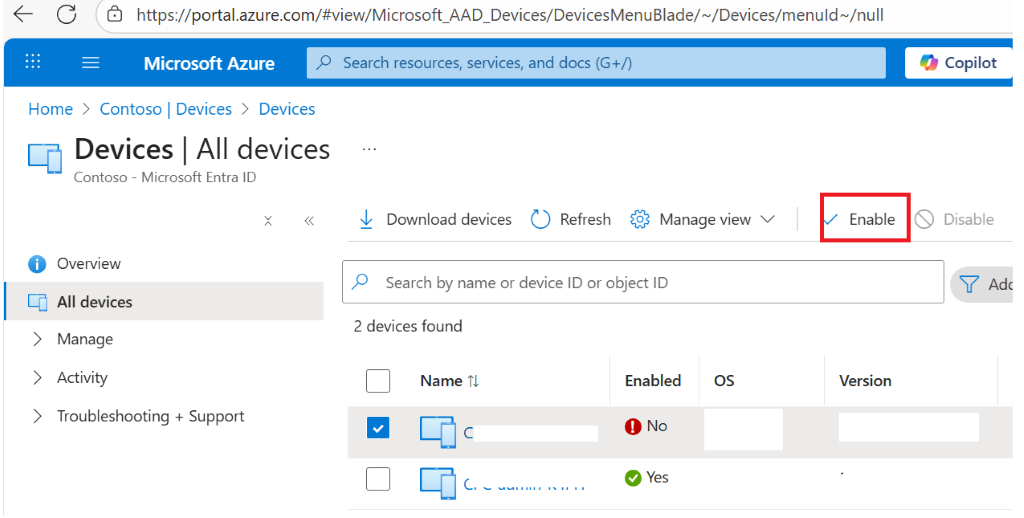Open the hamburger portal menu
Image resolution: width=1024 pixels, height=518 pixels.
(91, 63)
